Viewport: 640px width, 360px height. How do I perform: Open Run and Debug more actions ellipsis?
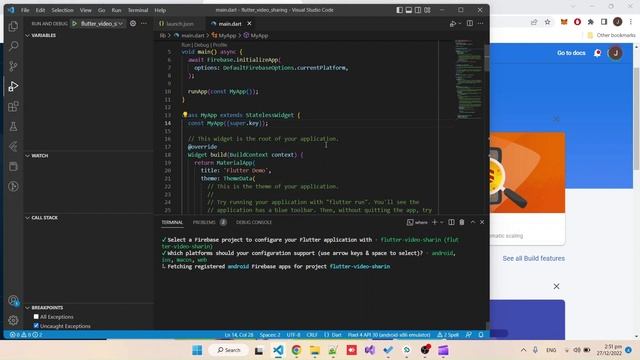(x=144, y=24)
